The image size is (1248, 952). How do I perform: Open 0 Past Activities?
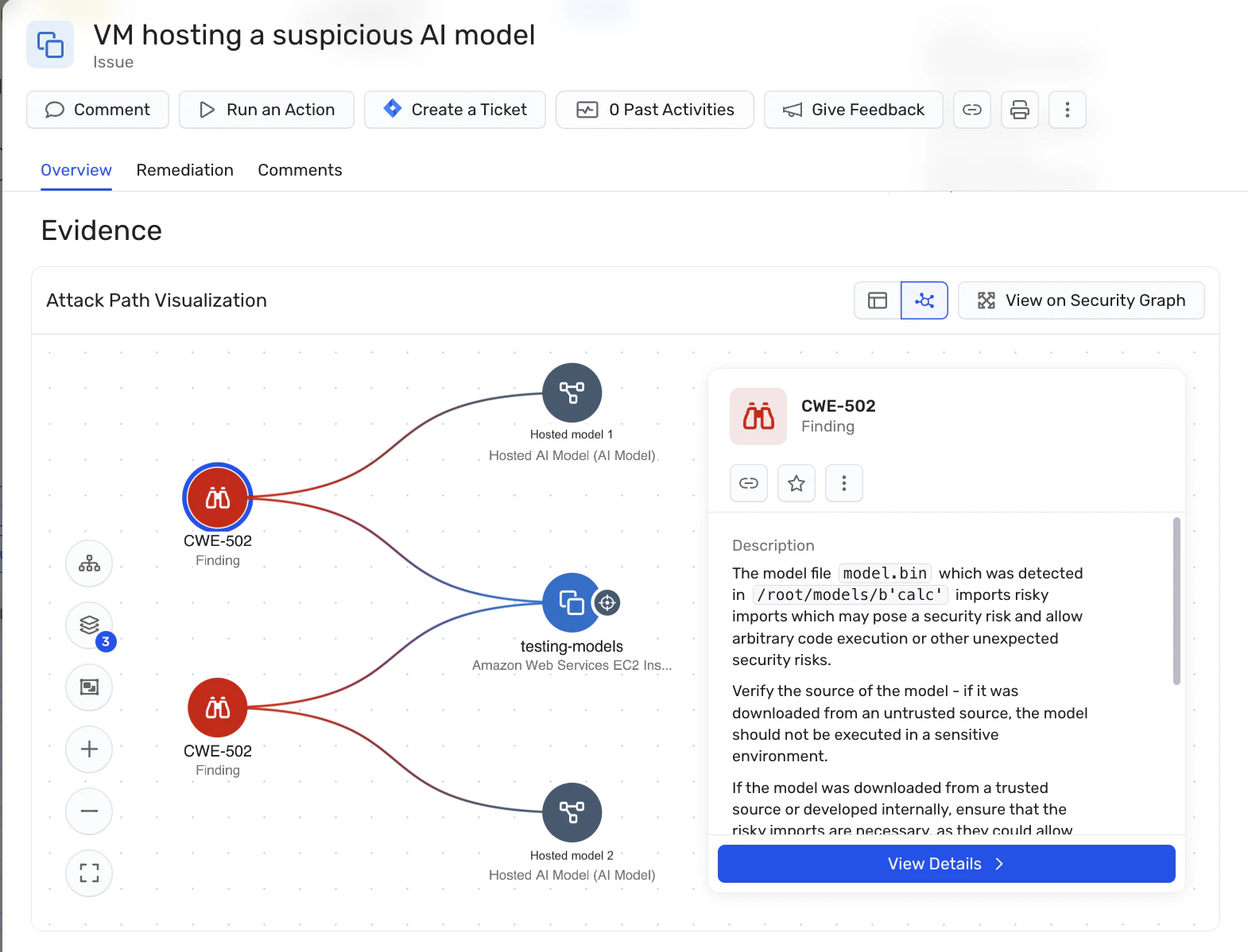655,110
